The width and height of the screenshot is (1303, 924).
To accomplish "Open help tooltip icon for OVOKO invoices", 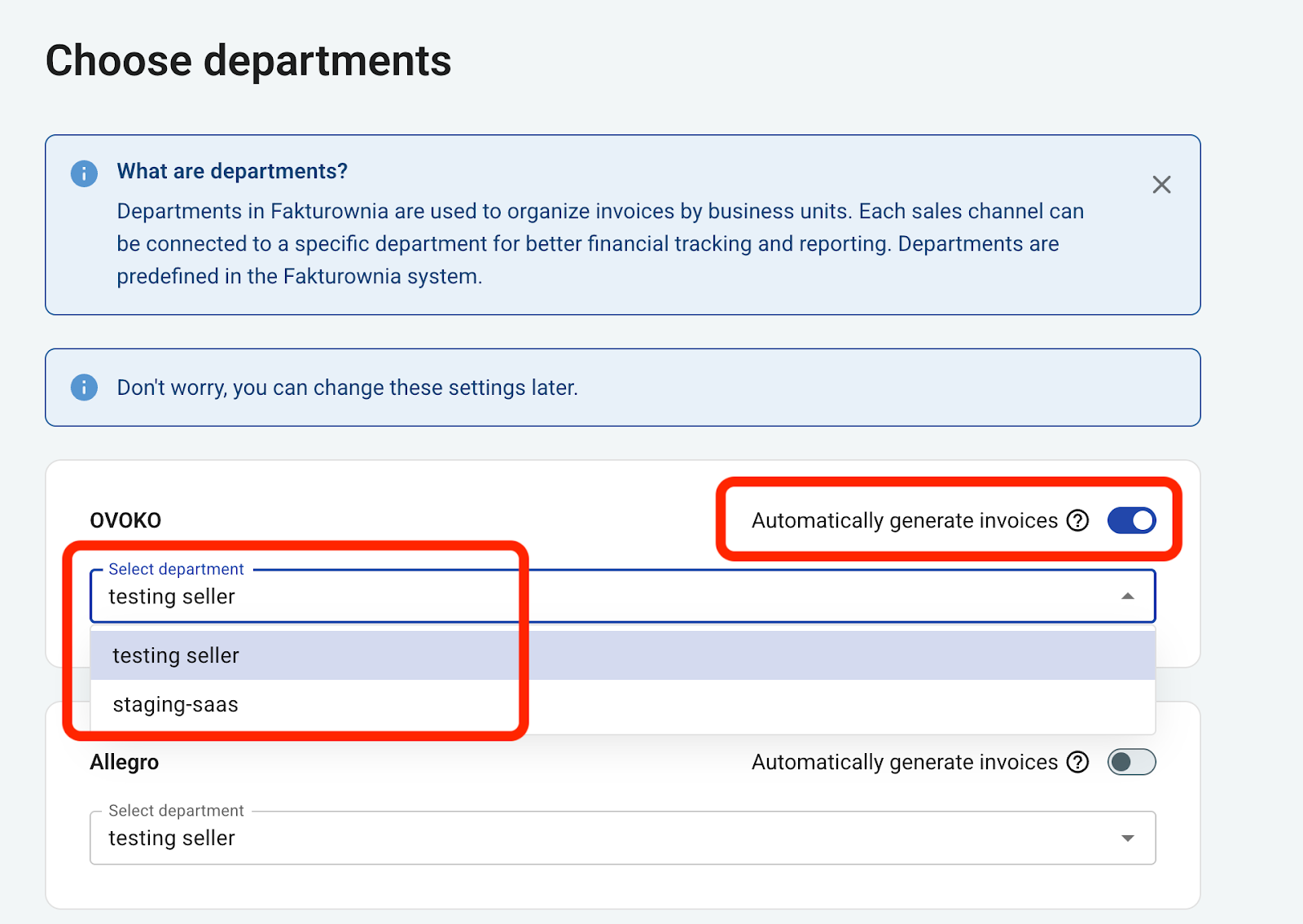I will pos(1077,520).
